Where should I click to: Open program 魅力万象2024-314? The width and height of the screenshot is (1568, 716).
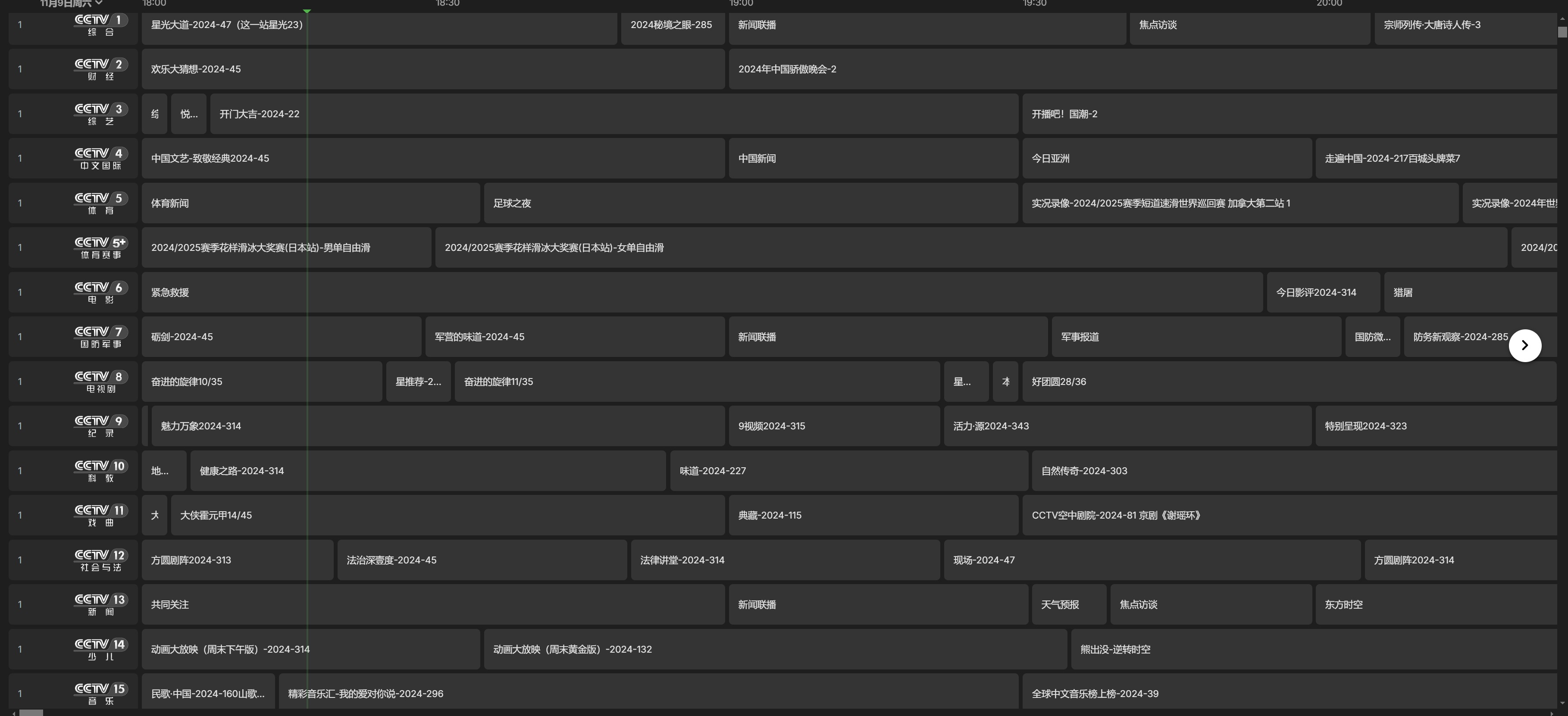tap(438, 426)
